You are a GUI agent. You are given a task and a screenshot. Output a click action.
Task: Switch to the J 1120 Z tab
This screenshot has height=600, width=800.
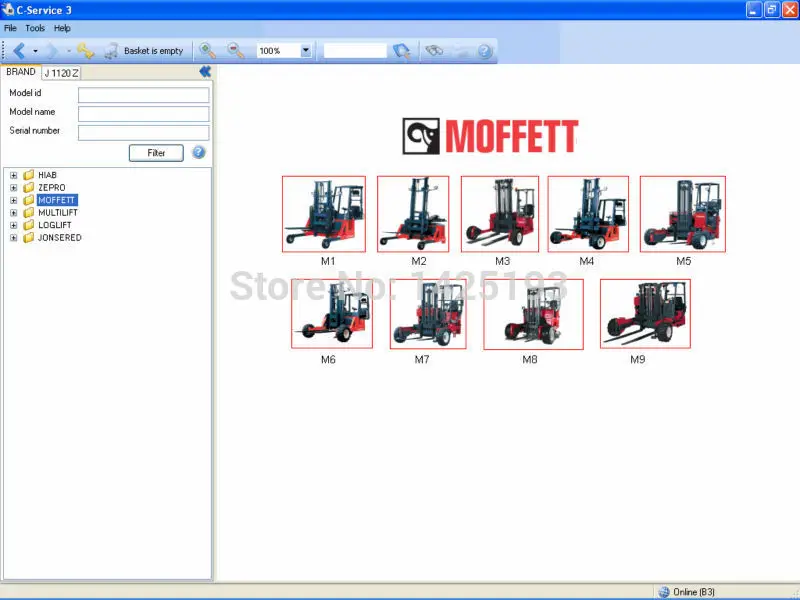coord(61,72)
